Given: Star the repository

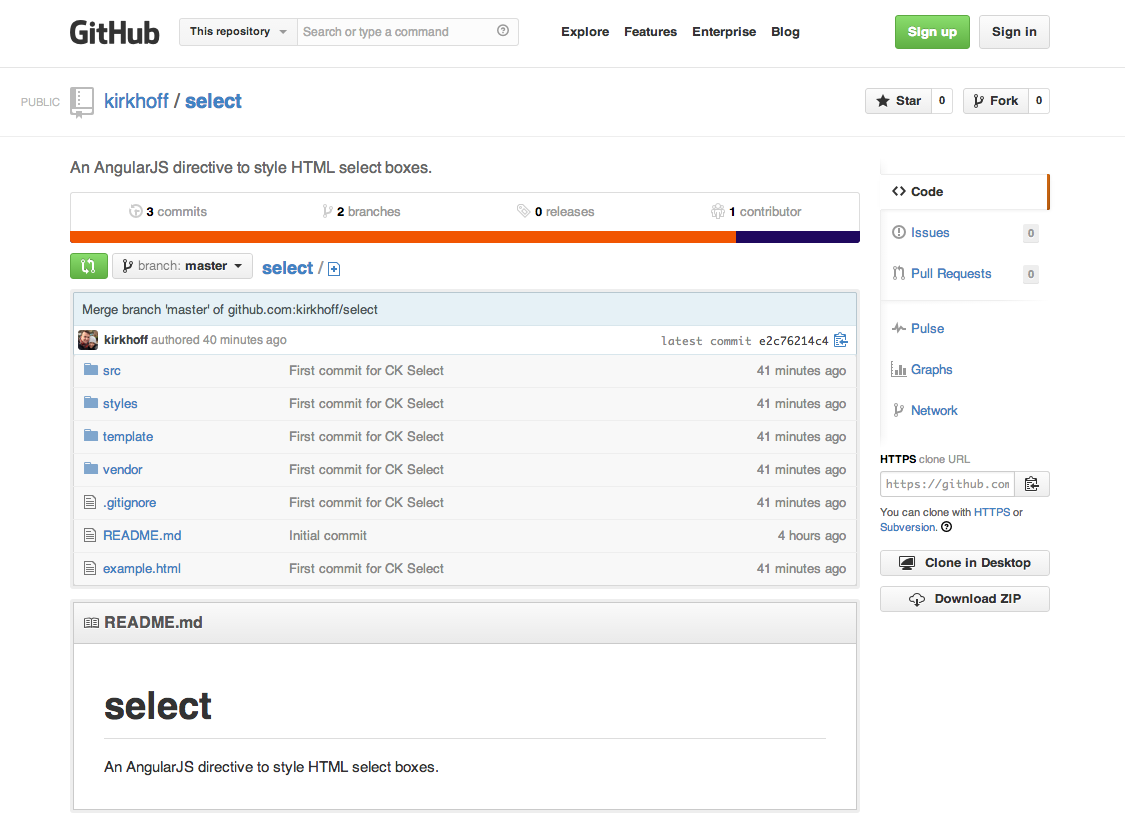Looking at the screenshot, I should click(898, 101).
